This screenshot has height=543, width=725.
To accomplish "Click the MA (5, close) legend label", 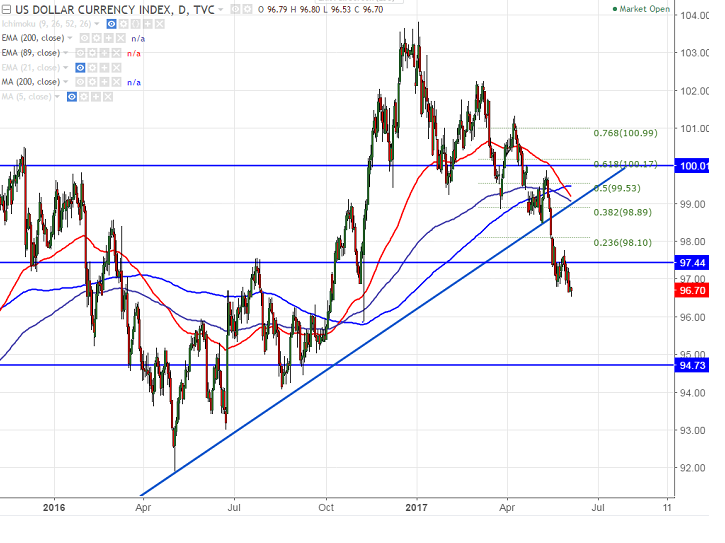I will 27,97.
